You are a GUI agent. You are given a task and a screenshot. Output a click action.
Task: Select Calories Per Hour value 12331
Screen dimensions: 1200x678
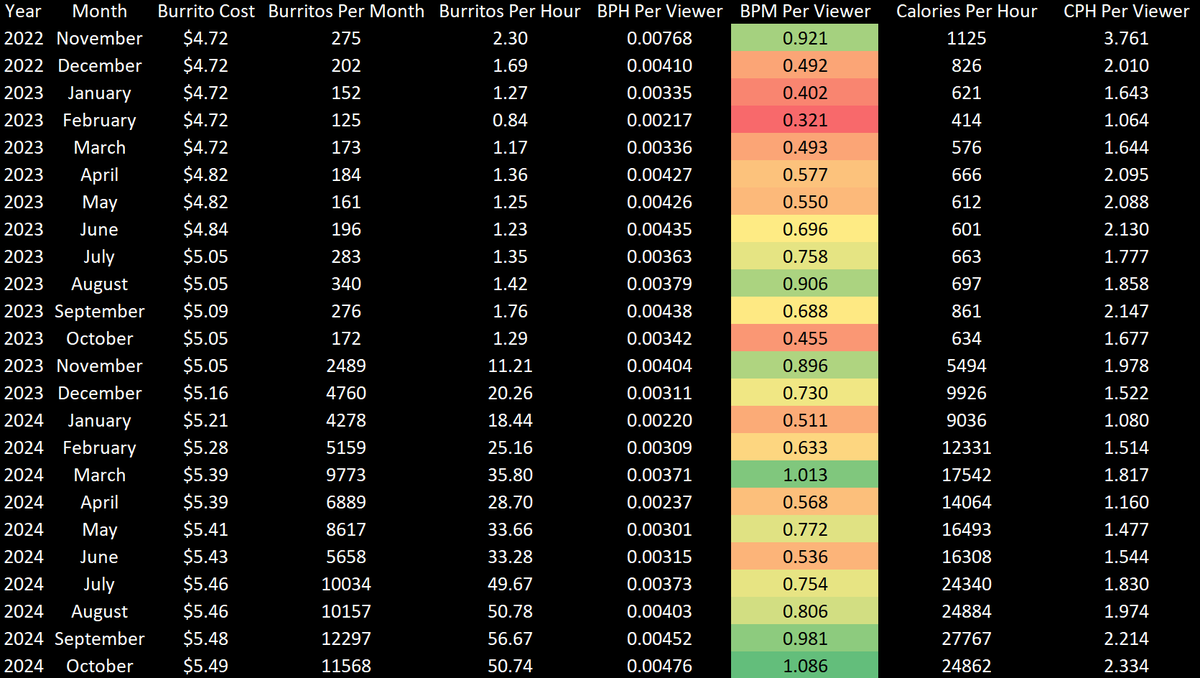[x=966, y=448]
